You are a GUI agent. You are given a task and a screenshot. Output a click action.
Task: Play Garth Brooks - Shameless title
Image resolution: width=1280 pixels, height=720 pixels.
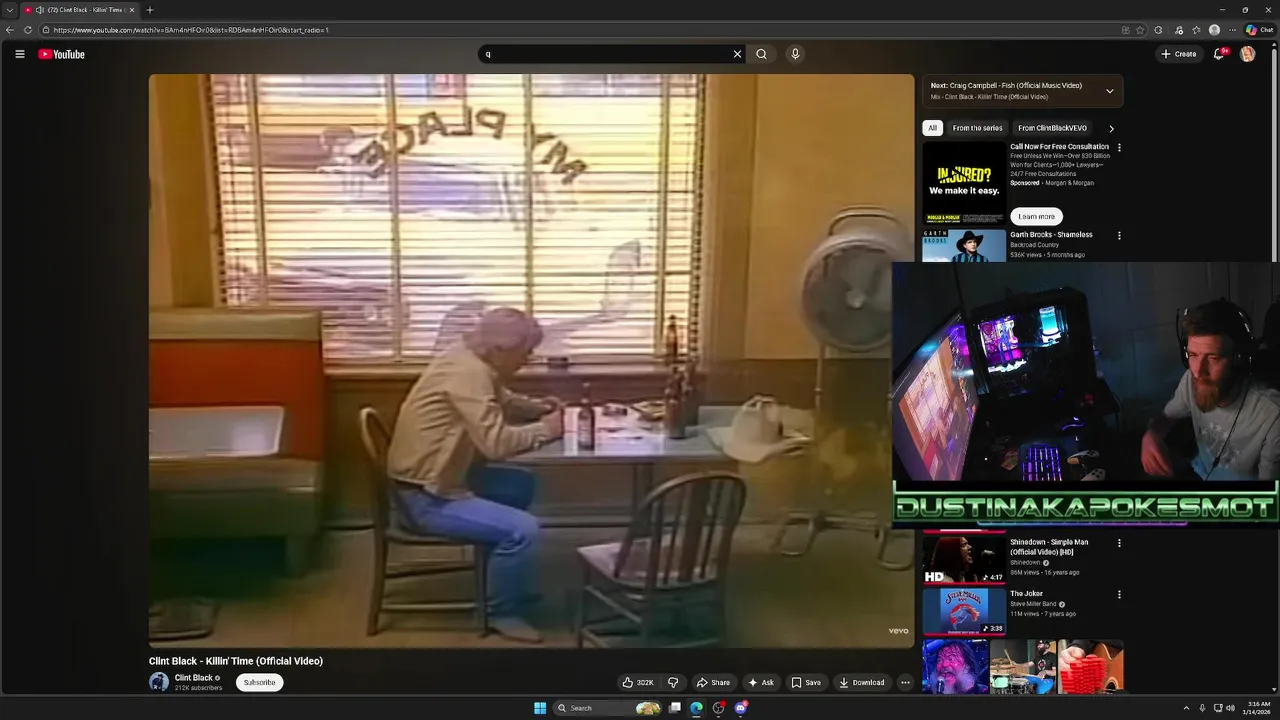coord(1051,235)
